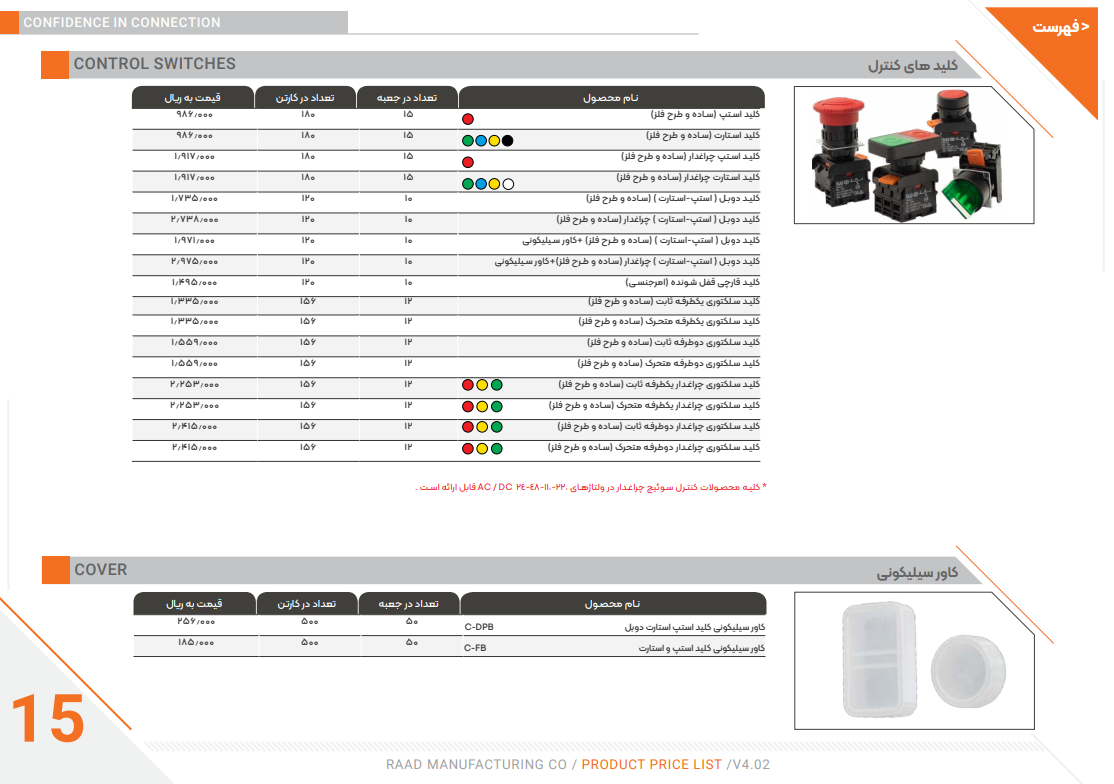Click the کلید های کنترل section title
The width and height of the screenshot is (1114, 784).
point(913,66)
